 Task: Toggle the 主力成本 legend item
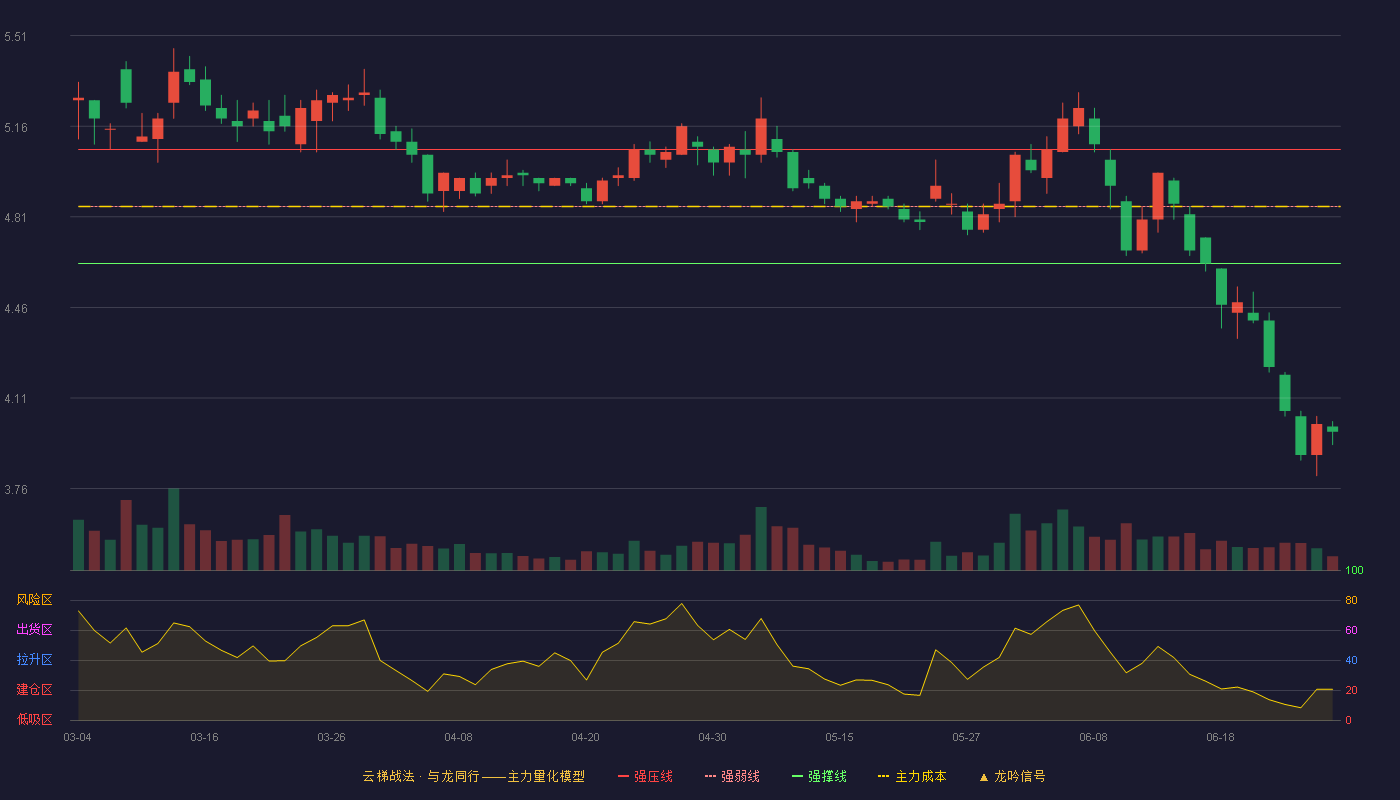click(x=912, y=776)
